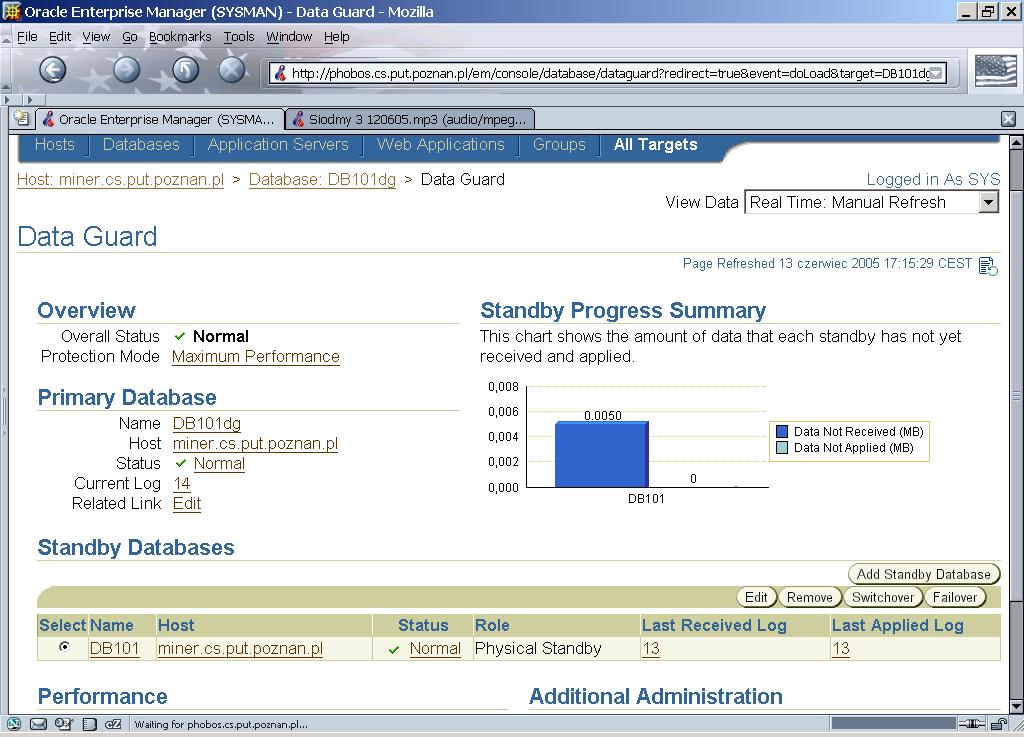This screenshot has height=737, width=1024.
Task: Select the DB101 standby radio button
Action: (64, 646)
